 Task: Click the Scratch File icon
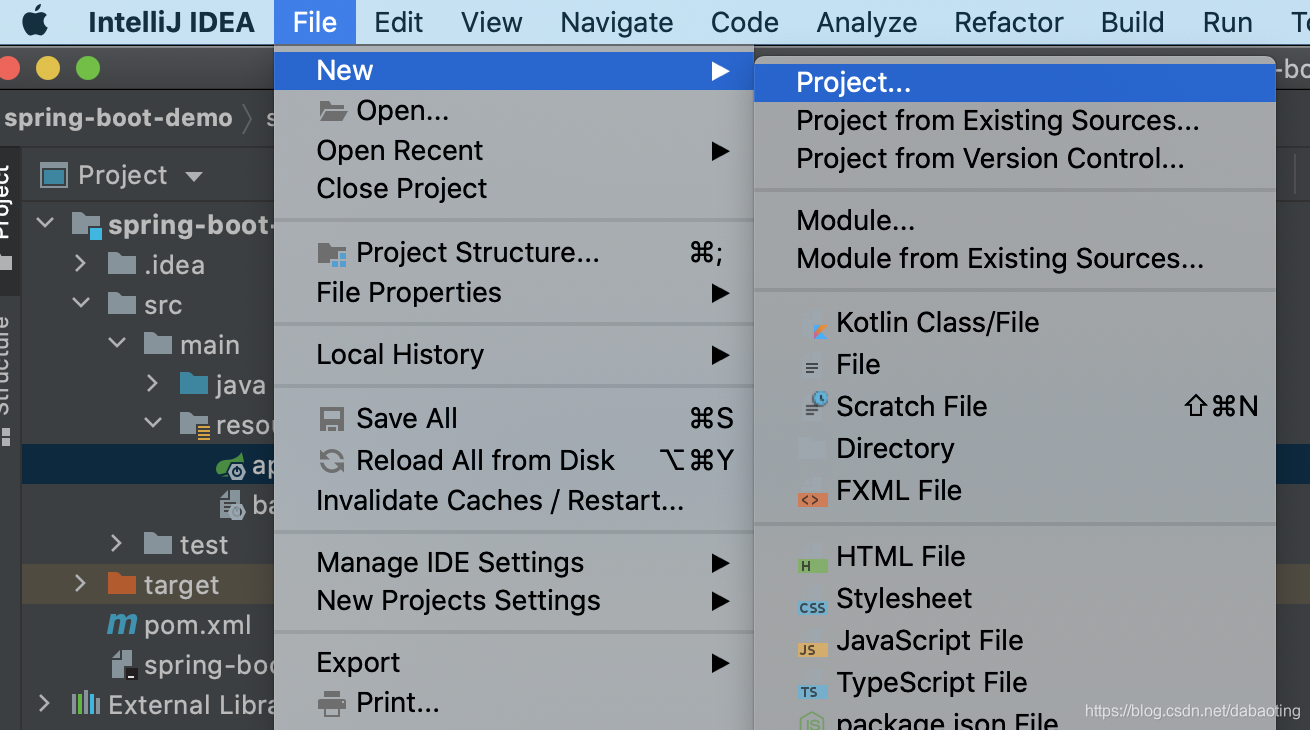(x=816, y=406)
